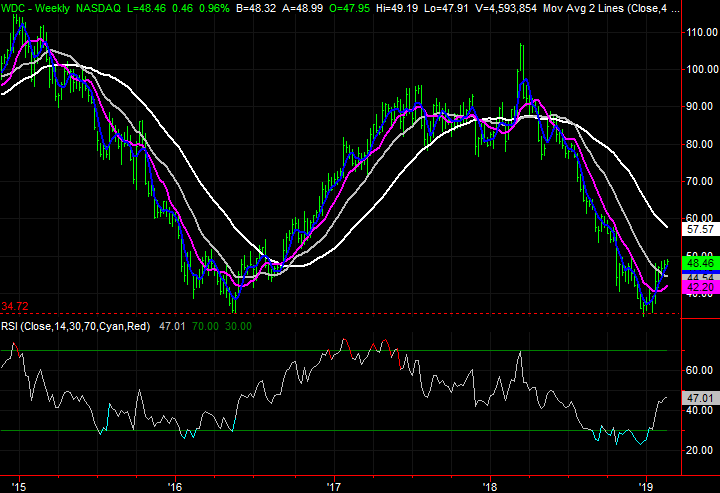Viewport: 720px width, 493px height.
Task: Click the '18 year marker on time axis
Action: coord(490,484)
